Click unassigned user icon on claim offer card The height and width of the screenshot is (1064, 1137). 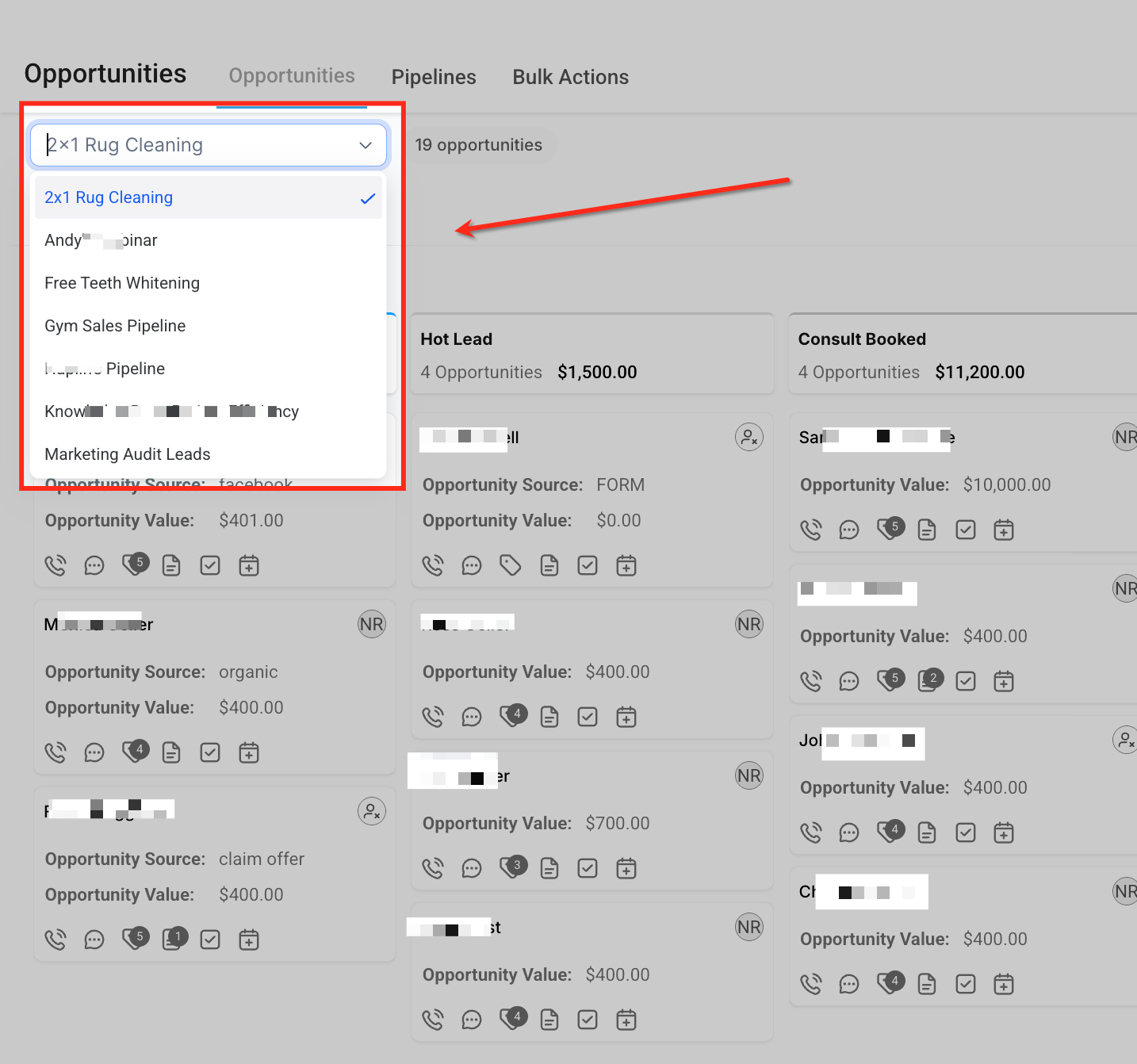point(372,811)
